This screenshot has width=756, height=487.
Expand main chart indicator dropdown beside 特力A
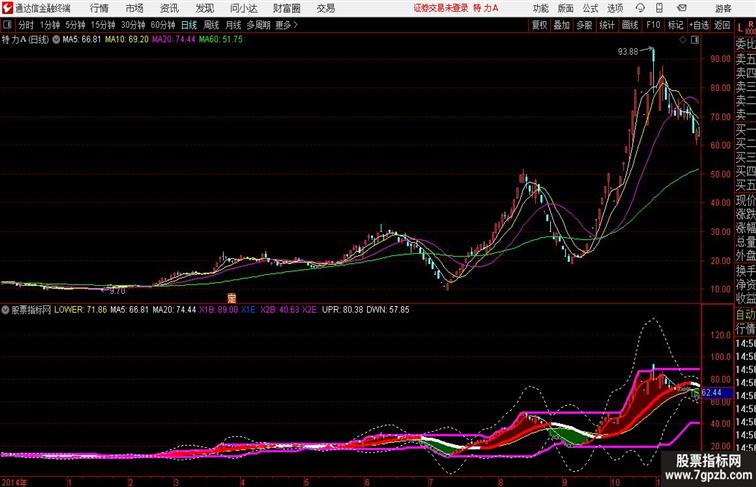56,40
